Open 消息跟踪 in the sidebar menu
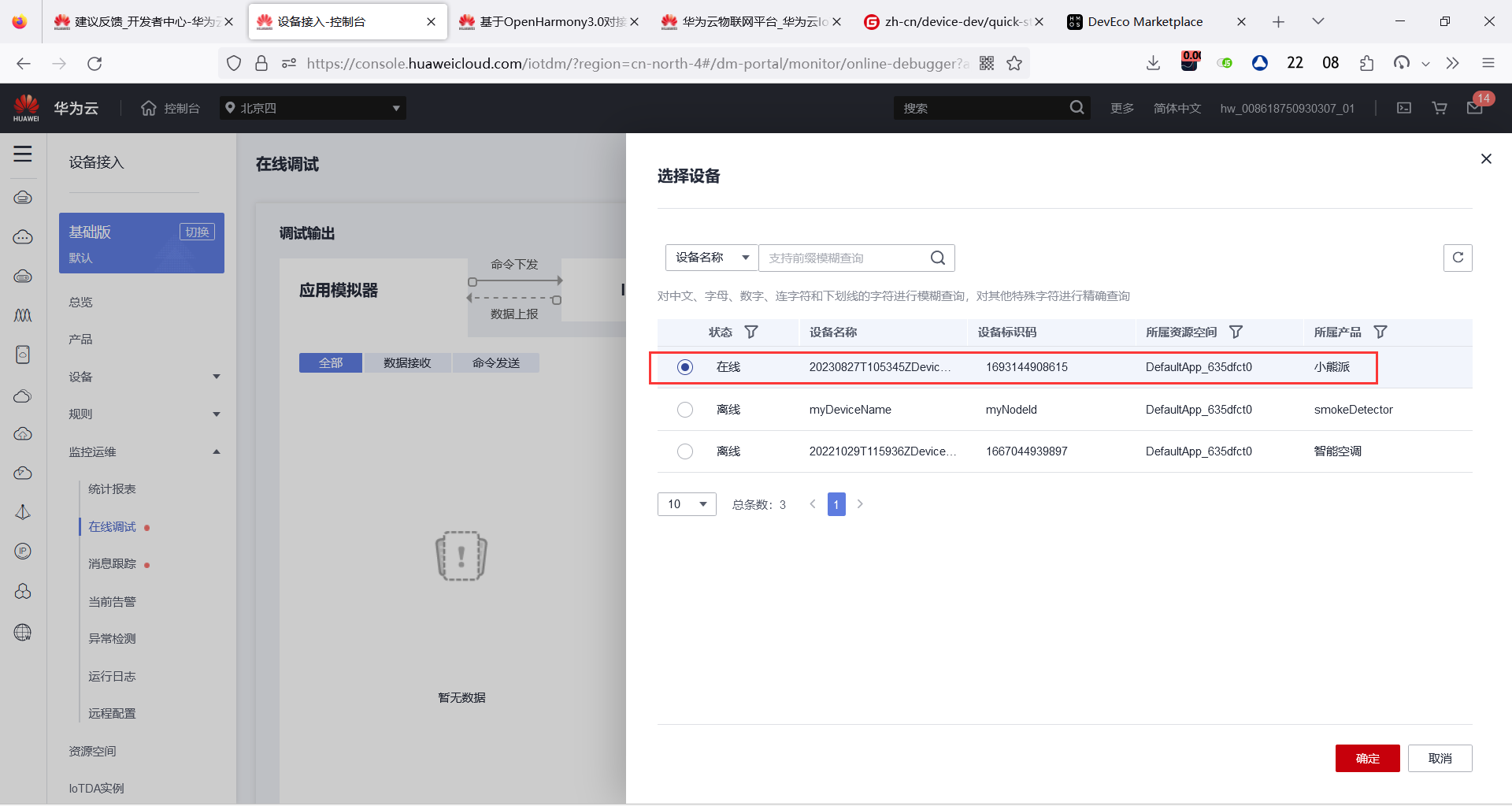 [x=113, y=563]
